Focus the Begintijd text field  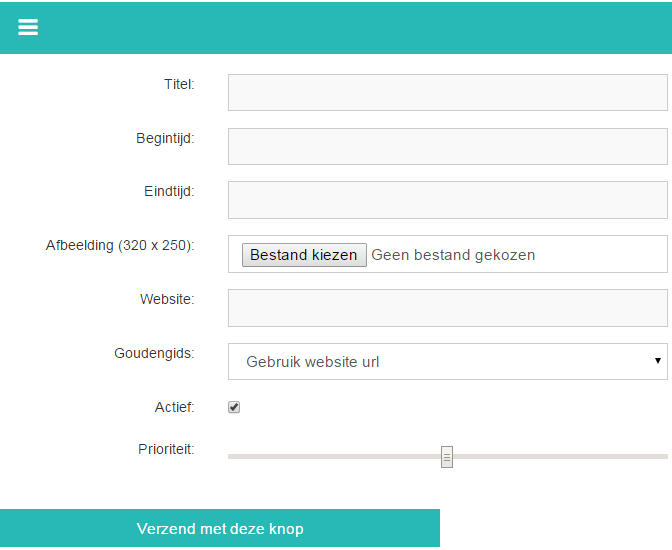(447, 146)
